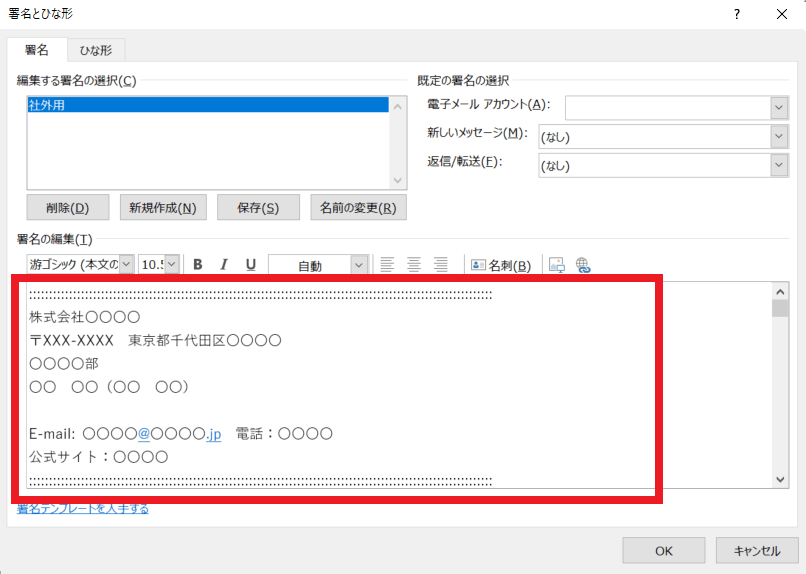Insert business card via 名刺(B)

[501, 265]
